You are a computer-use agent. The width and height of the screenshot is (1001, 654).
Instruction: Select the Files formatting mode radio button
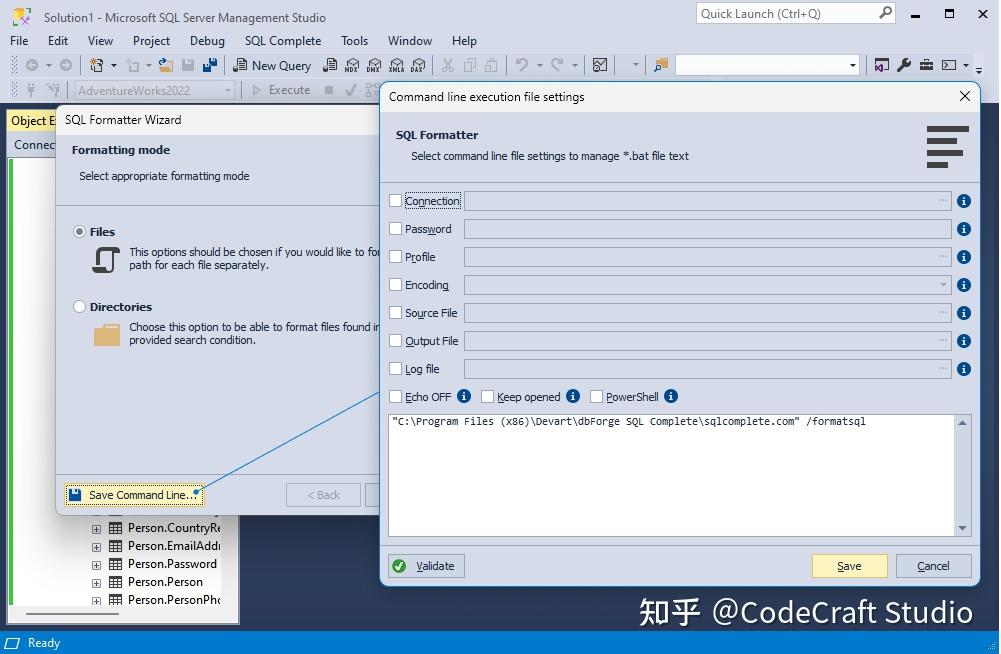(79, 232)
